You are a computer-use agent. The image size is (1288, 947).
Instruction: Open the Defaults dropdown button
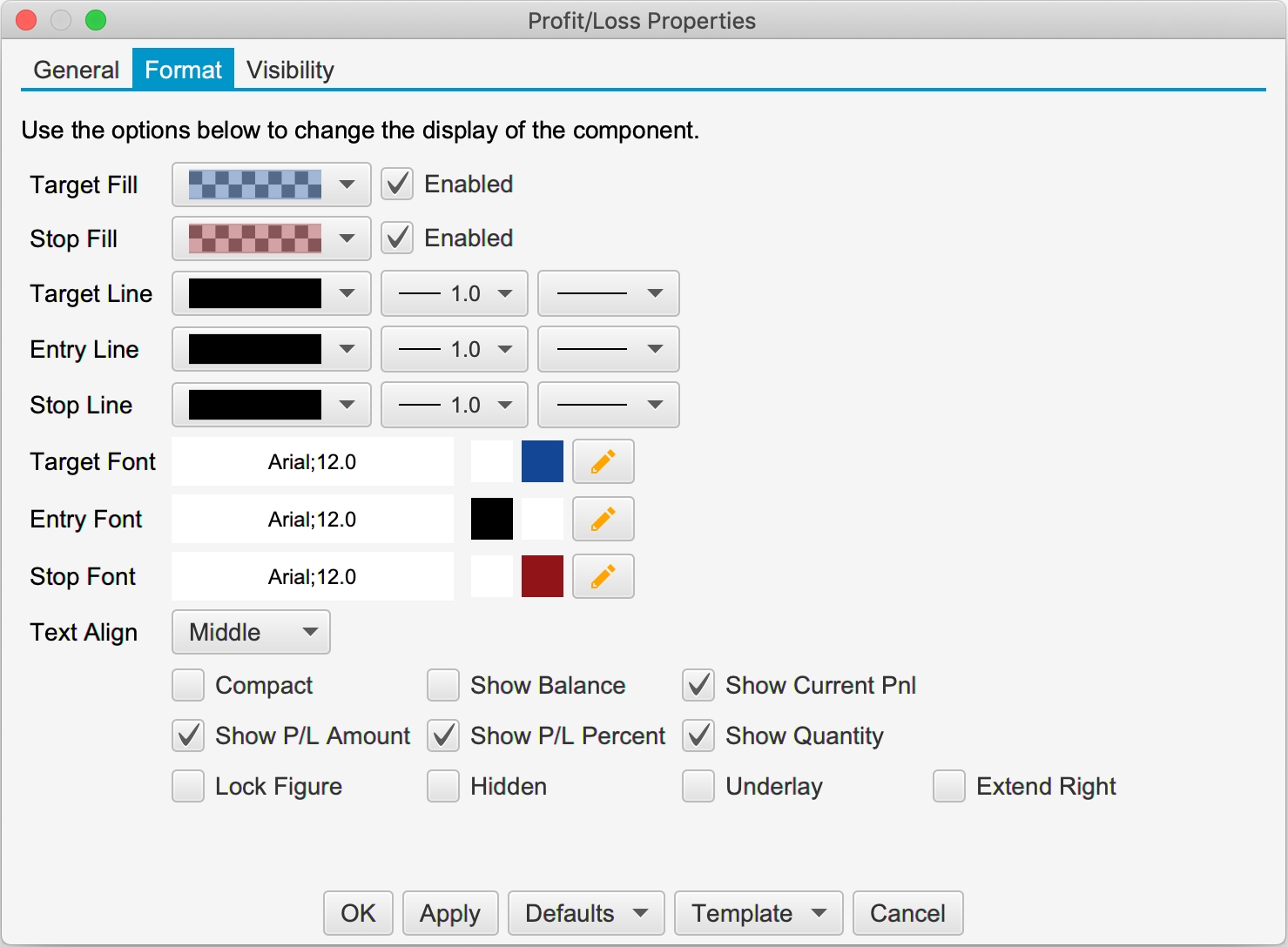click(x=586, y=913)
